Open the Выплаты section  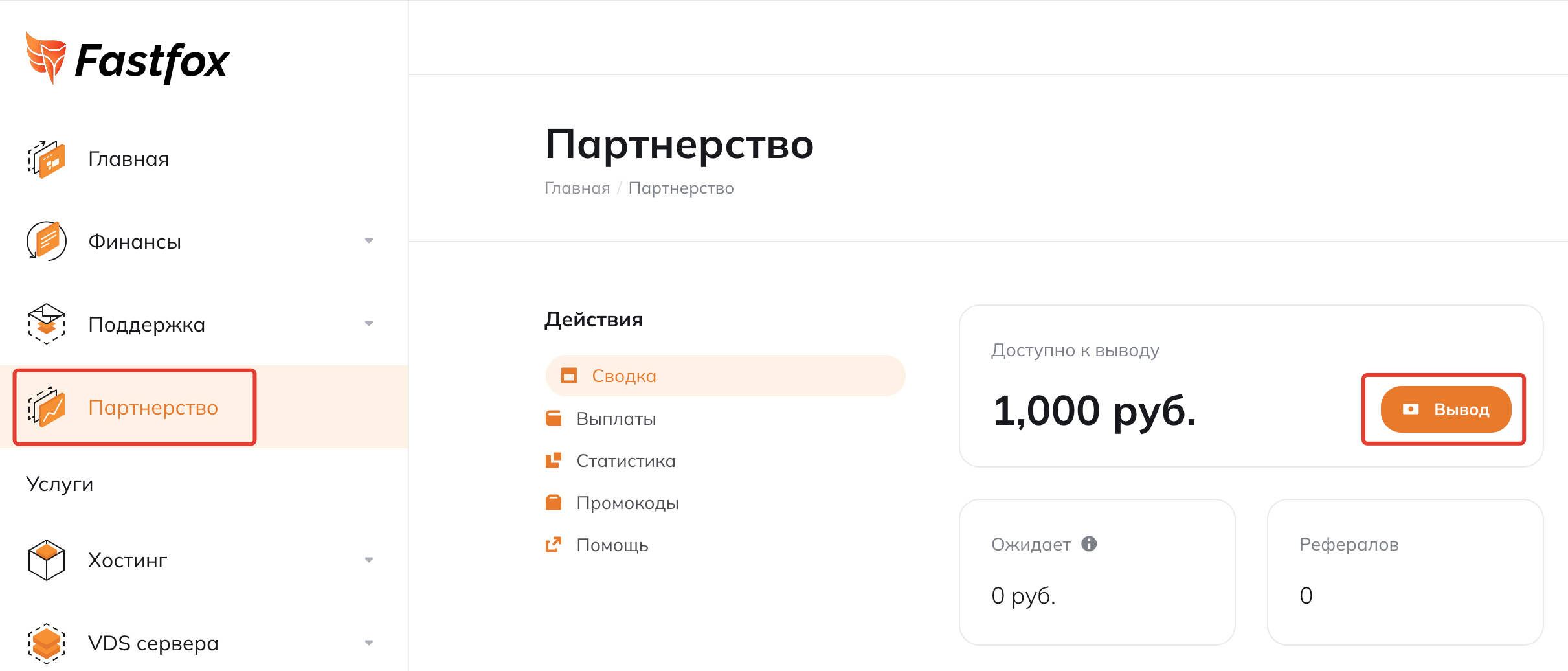pyautogui.click(x=616, y=419)
